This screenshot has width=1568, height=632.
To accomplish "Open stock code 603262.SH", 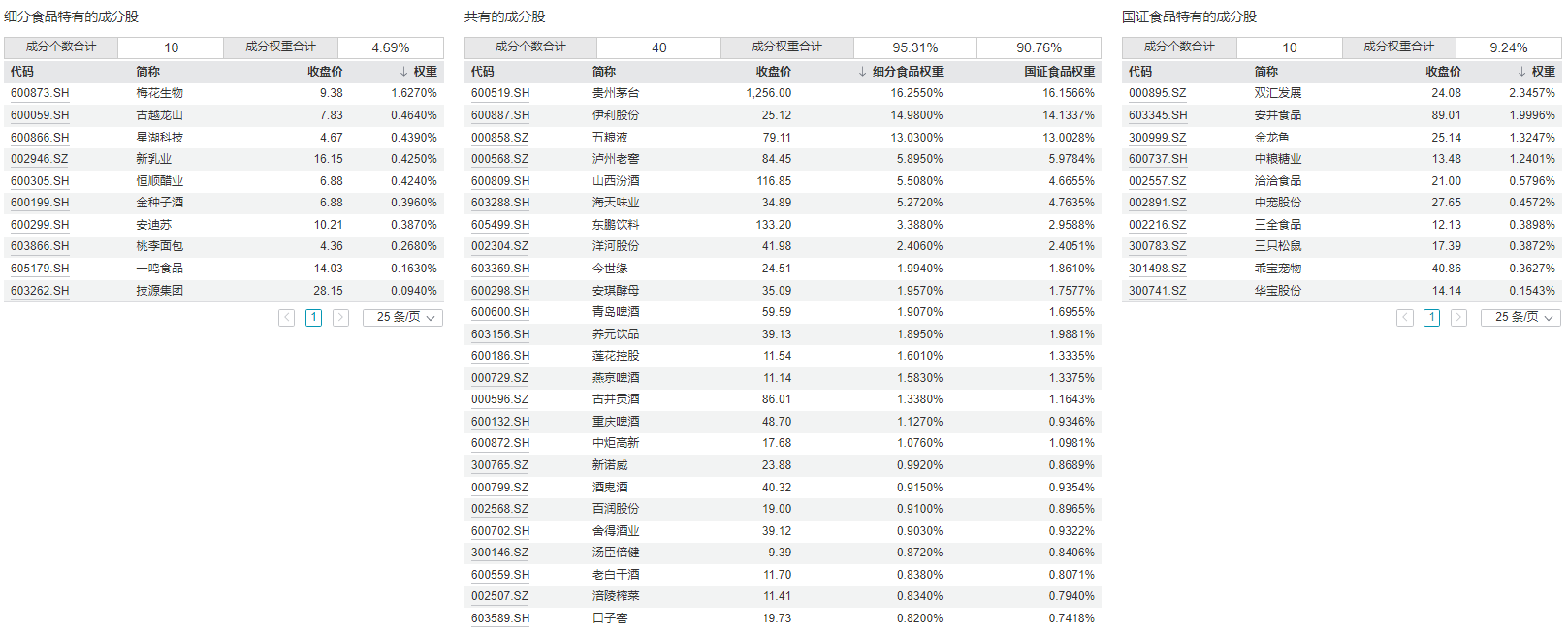I will coord(40,291).
